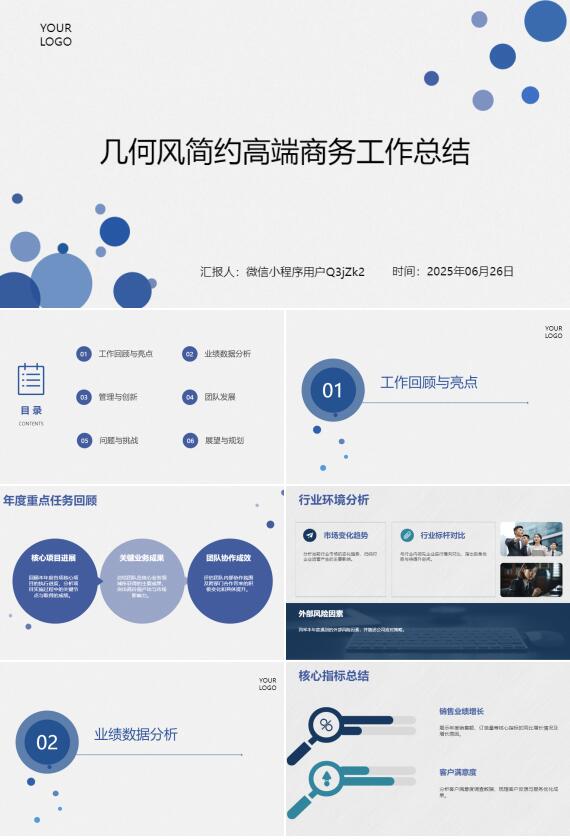Click the upper photo of business people standing
This screenshot has height=840, width=570.
(x=531, y=539)
